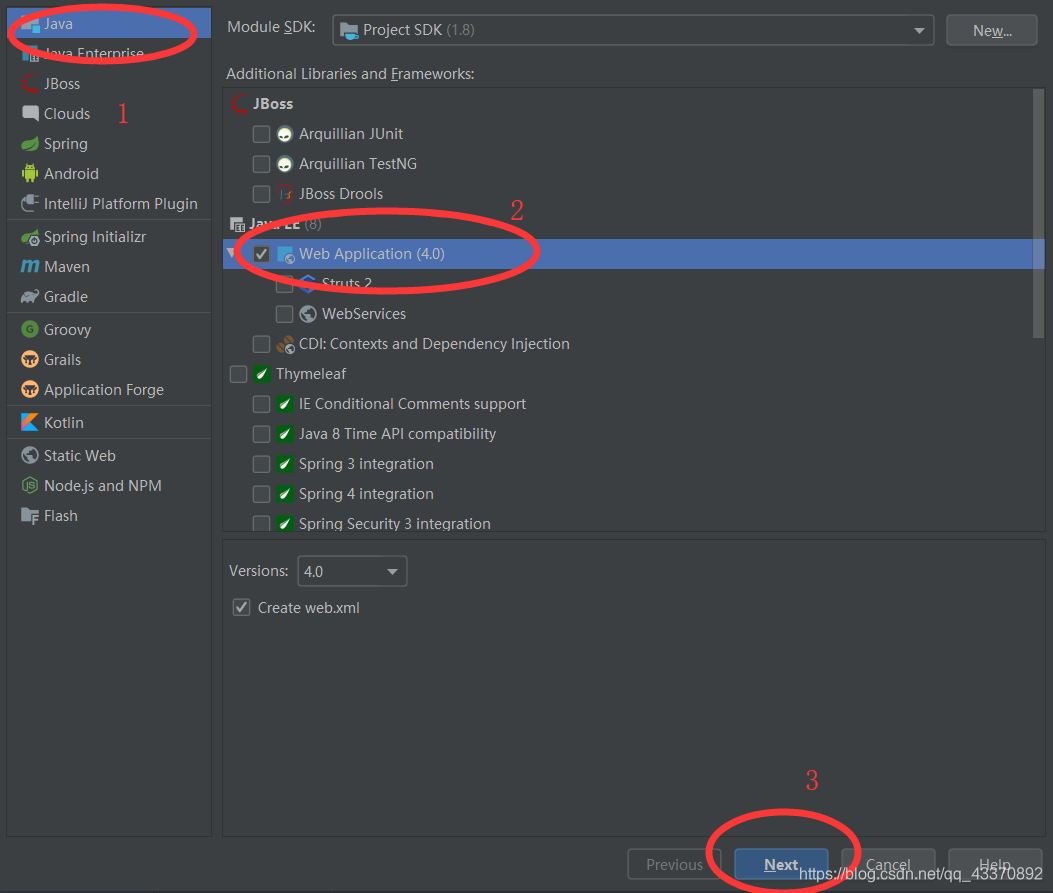This screenshot has width=1053, height=893.
Task: Click the WebServices globe icon
Action: coord(308,314)
